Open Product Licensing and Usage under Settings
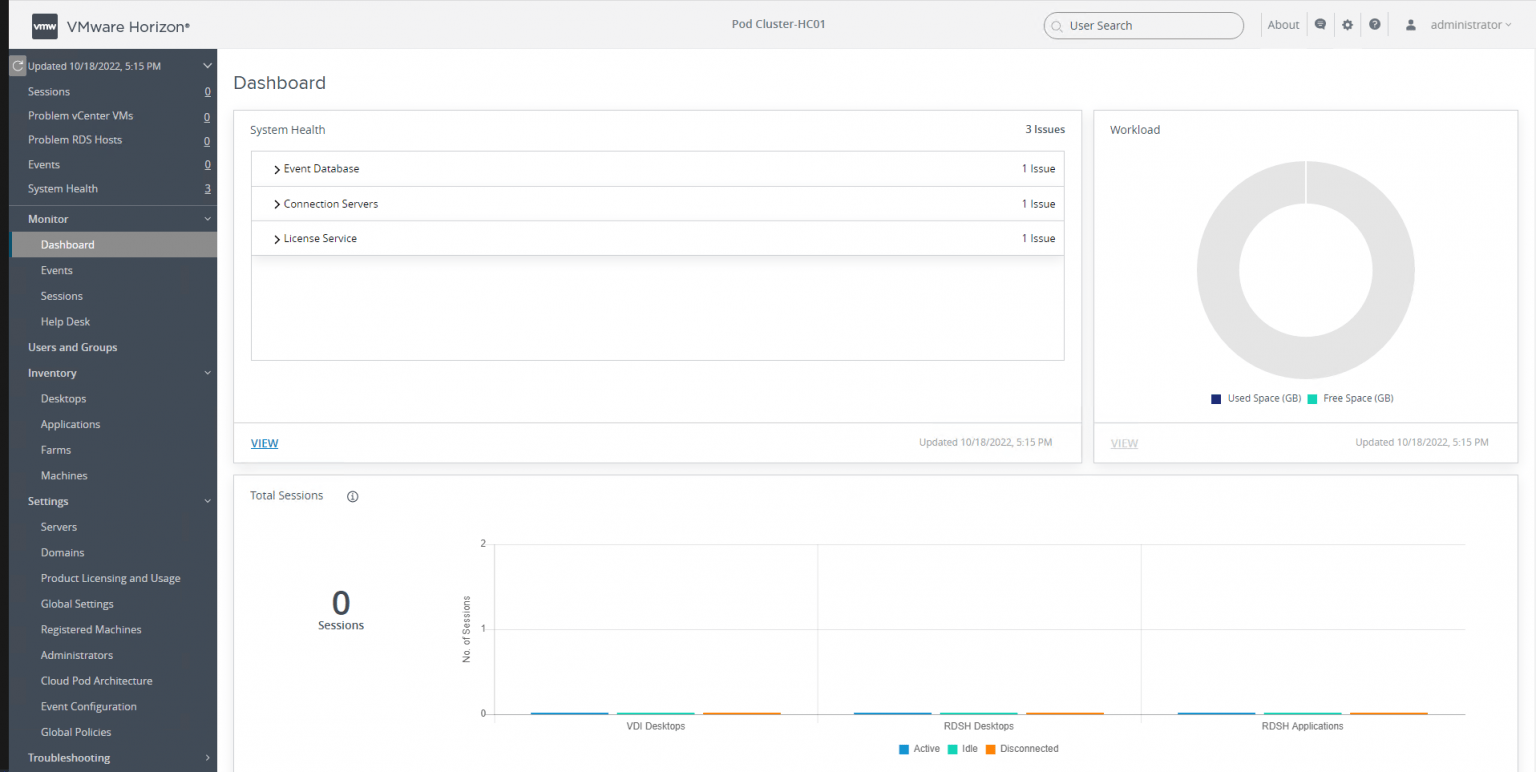 pyautogui.click(x=110, y=577)
